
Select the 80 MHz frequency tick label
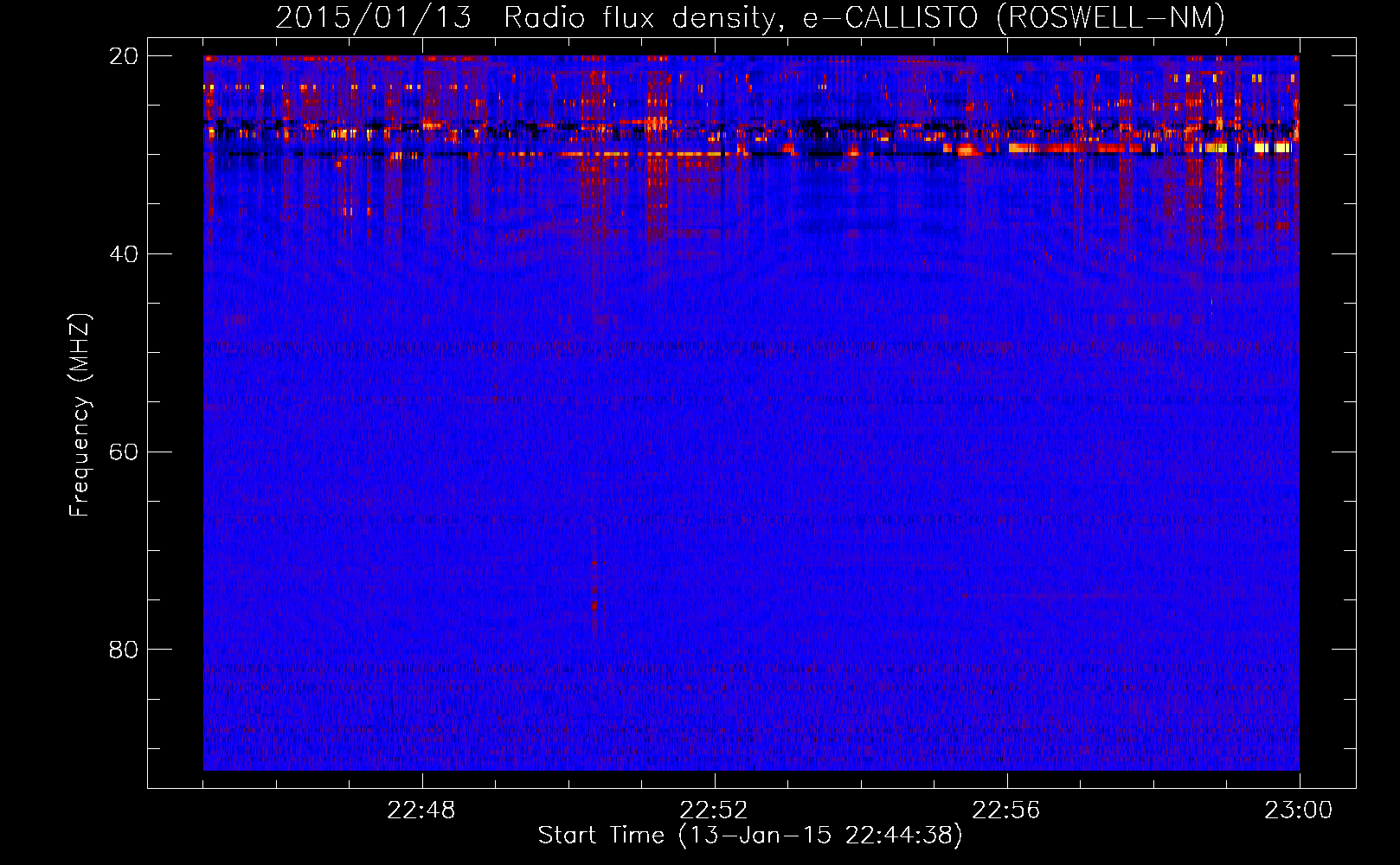pos(123,650)
